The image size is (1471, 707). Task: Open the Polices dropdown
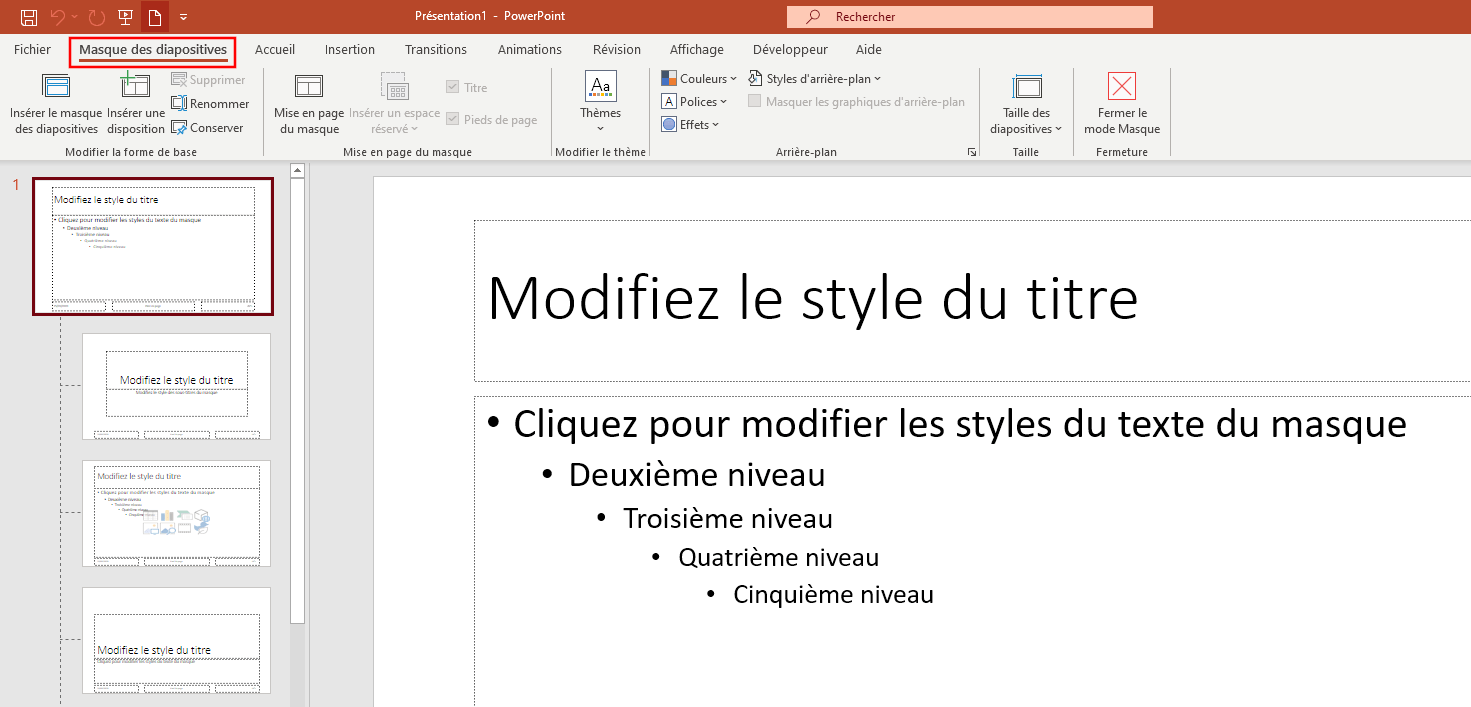tap(694, 102)
